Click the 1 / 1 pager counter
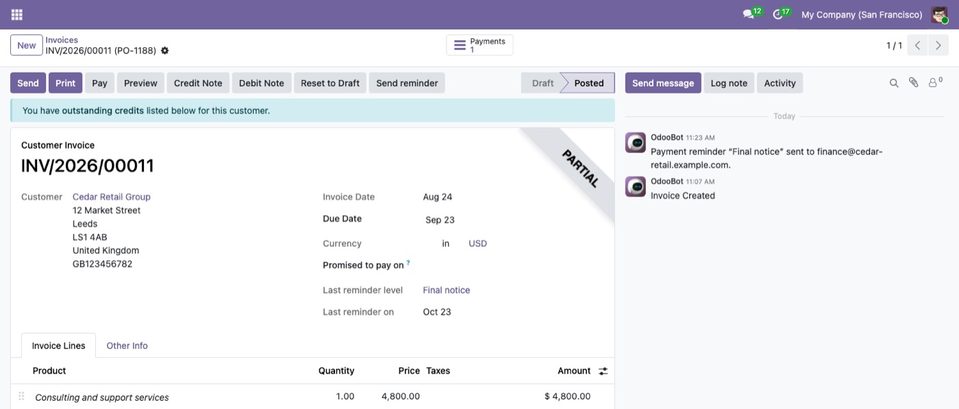This screenshot has width=959, height=409. click(x=894, y=45)
